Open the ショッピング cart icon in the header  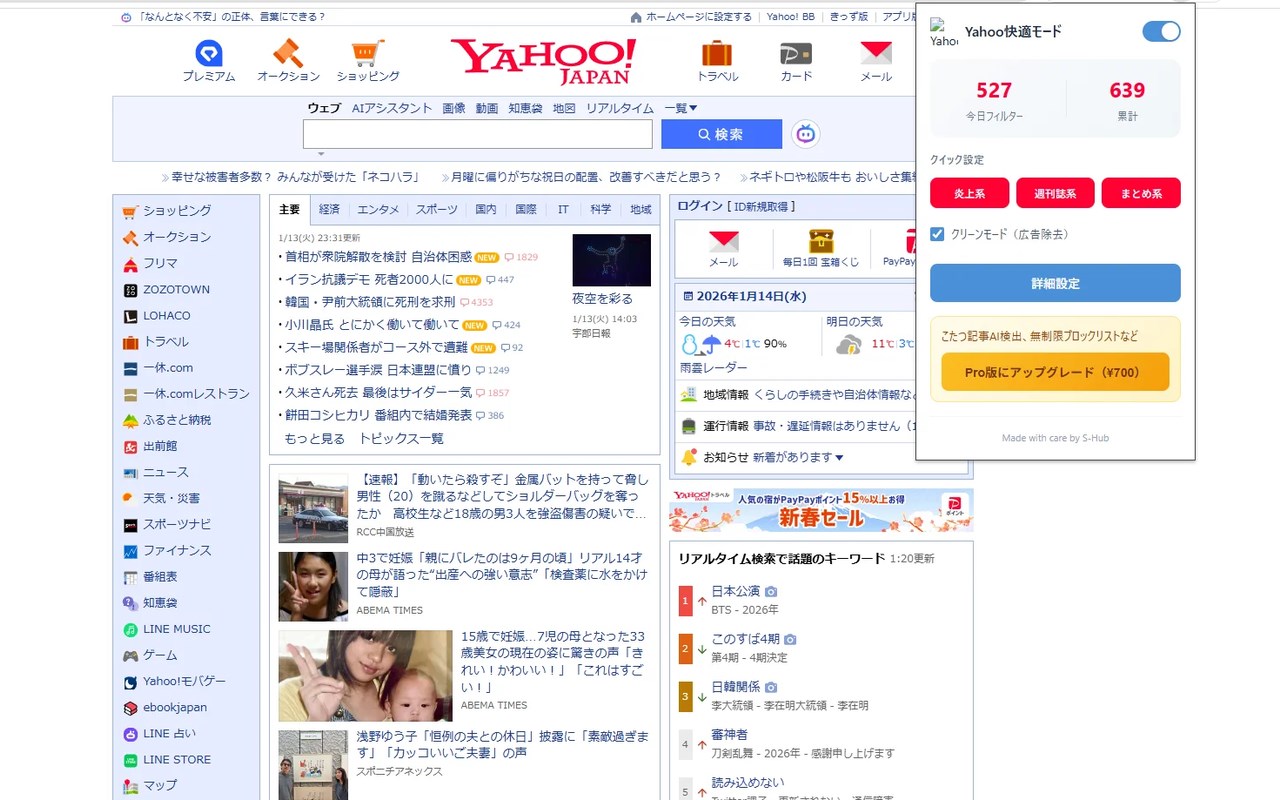[367, 53]
